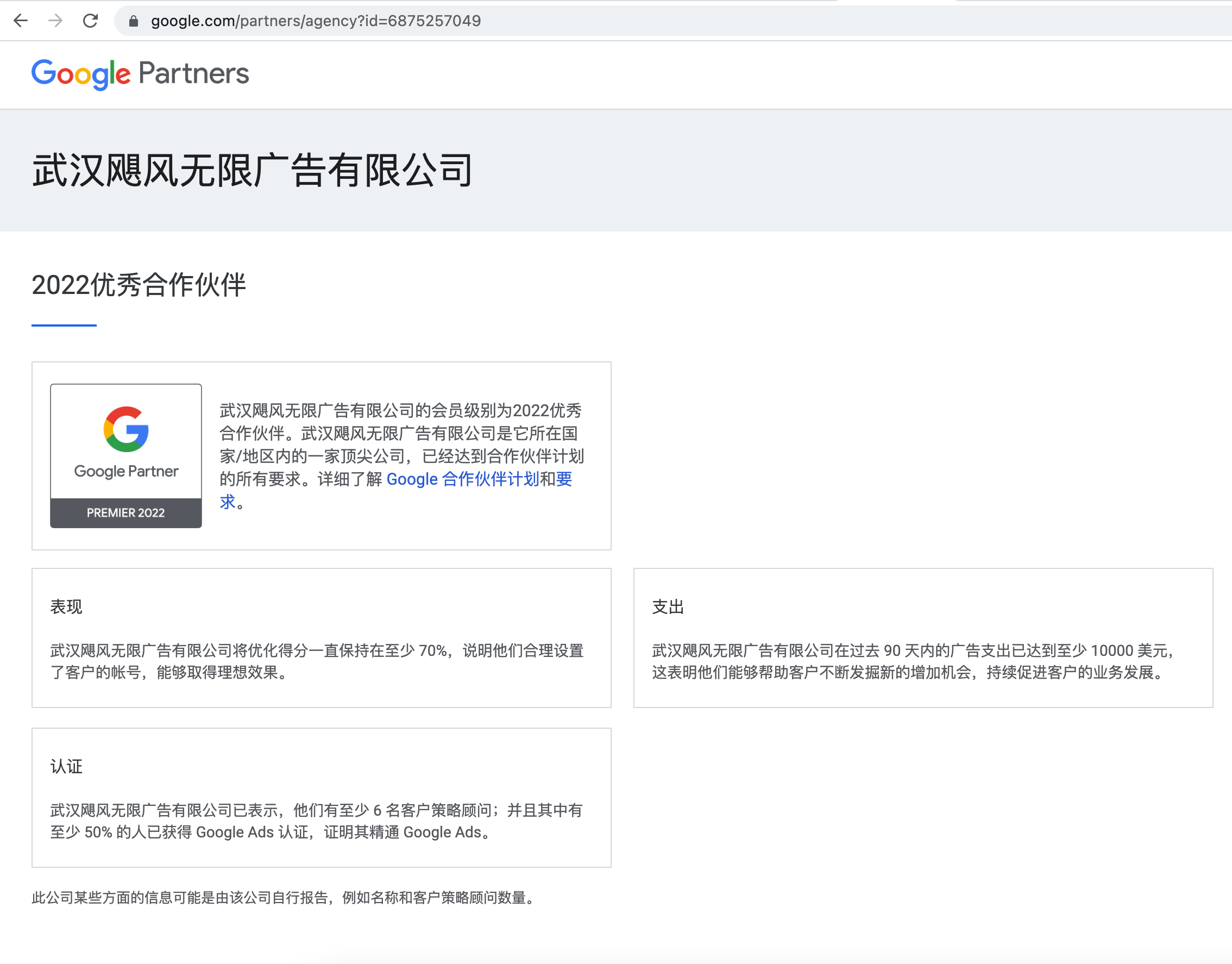Click the performance text mentioning 70%
Image resolution: width=1232 pixels, height=964 pixels.
(x=317, y=661)
